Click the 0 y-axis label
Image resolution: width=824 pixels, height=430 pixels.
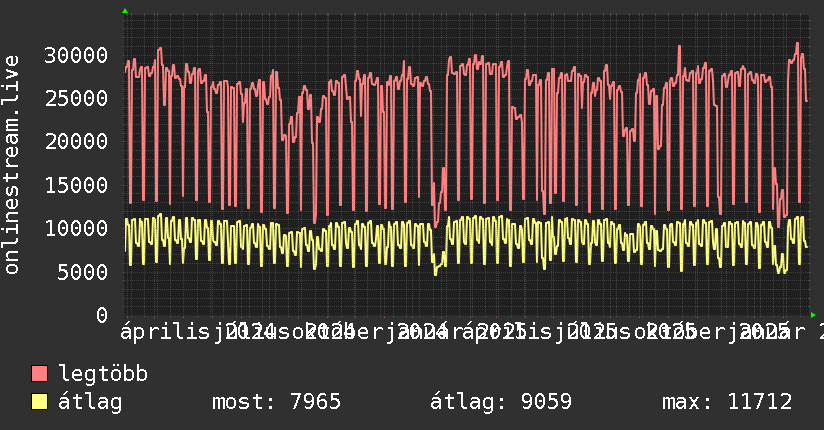[102, 315]
